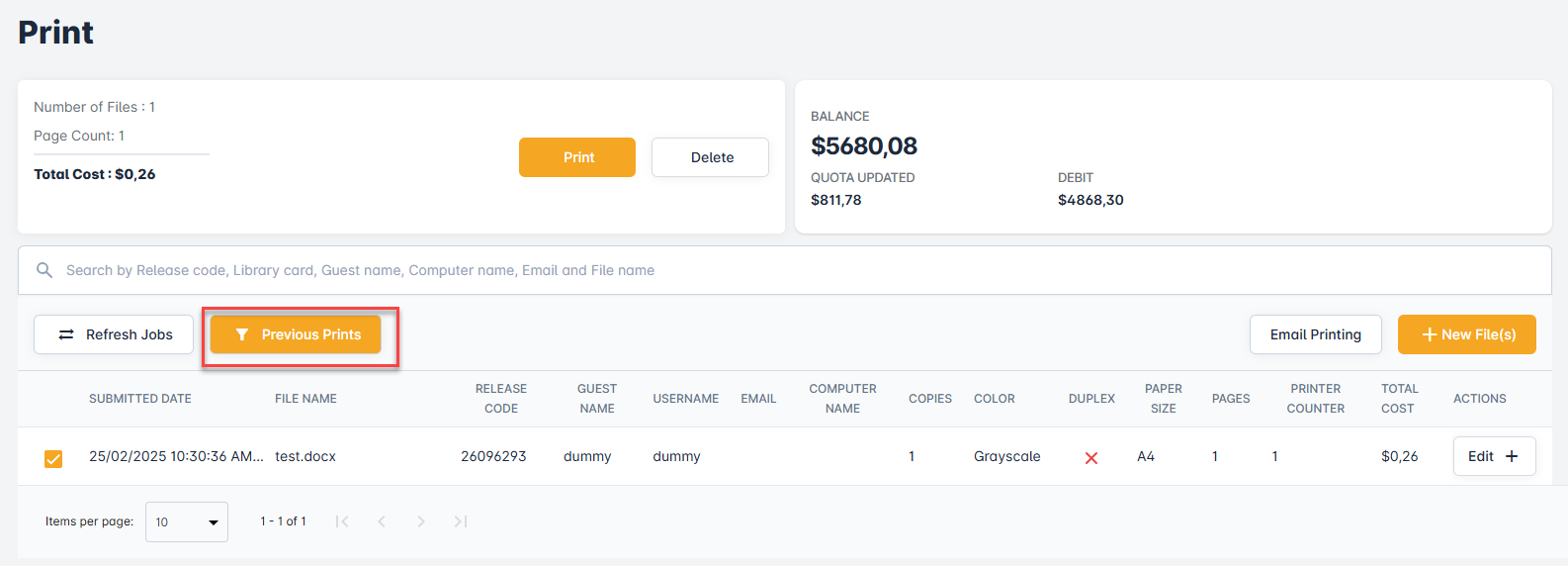This screenshot has height=566, width=1568.
Task: Open Email Printing
Action: (x=1315, y=334)
